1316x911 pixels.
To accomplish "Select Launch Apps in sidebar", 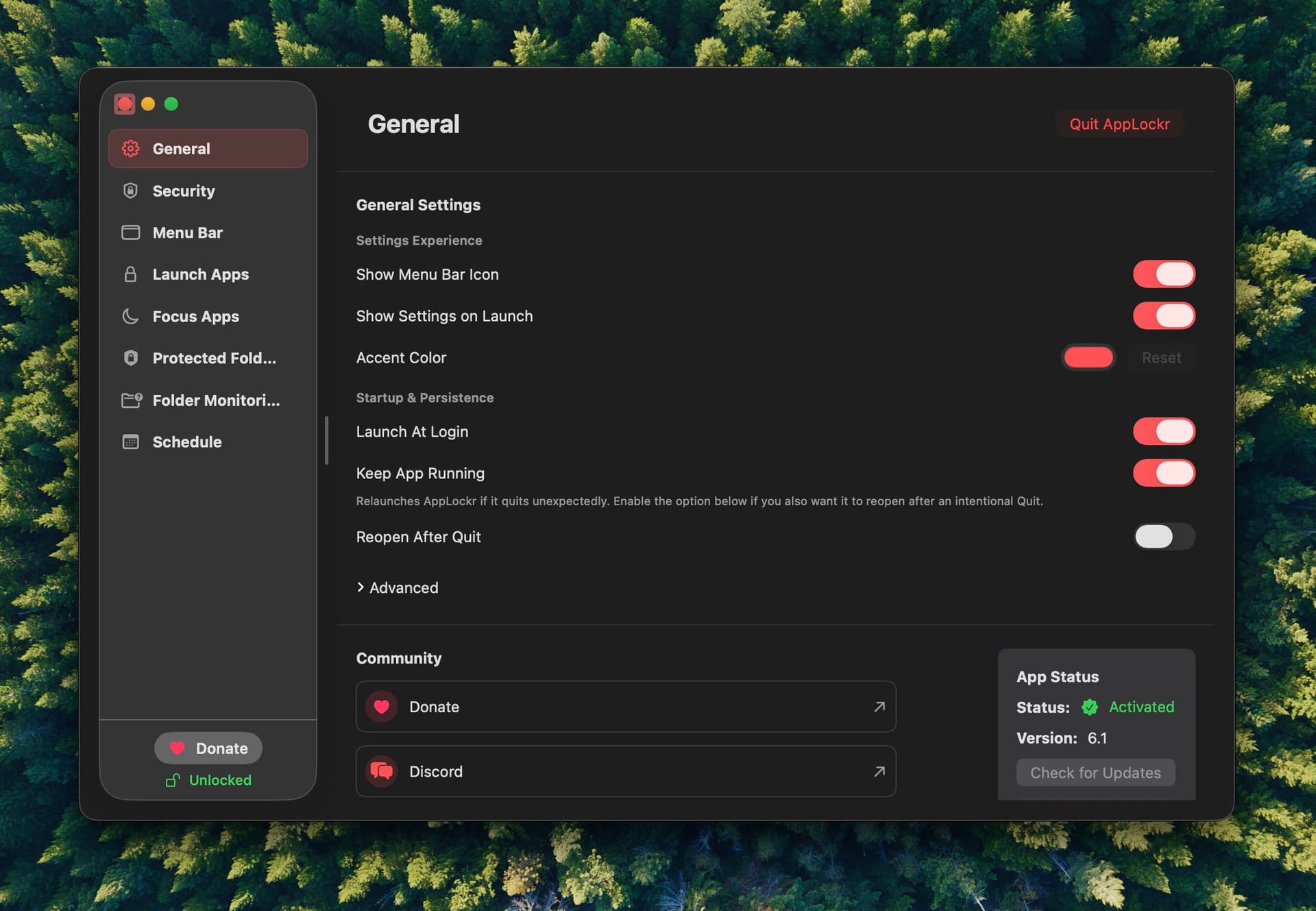I will (208, 274).
